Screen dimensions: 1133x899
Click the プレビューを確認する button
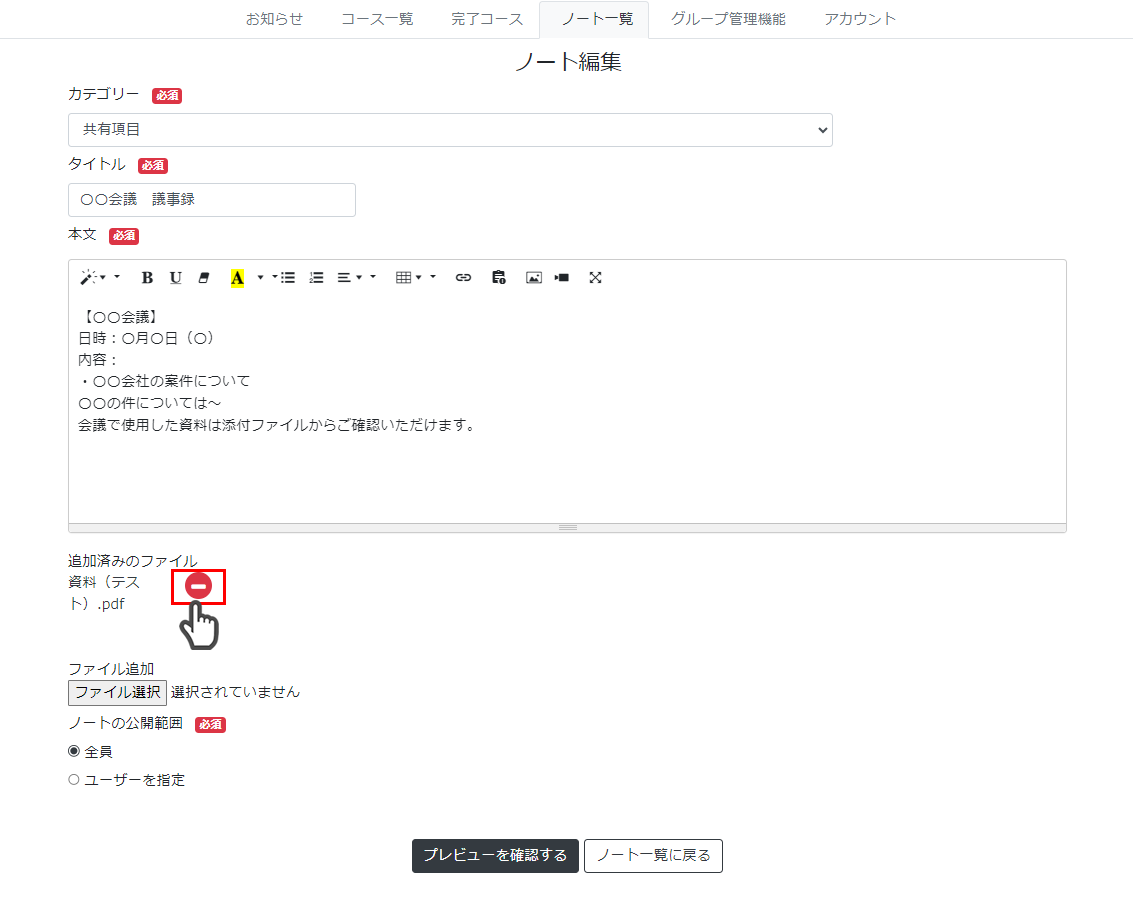(x=495, y=856)
